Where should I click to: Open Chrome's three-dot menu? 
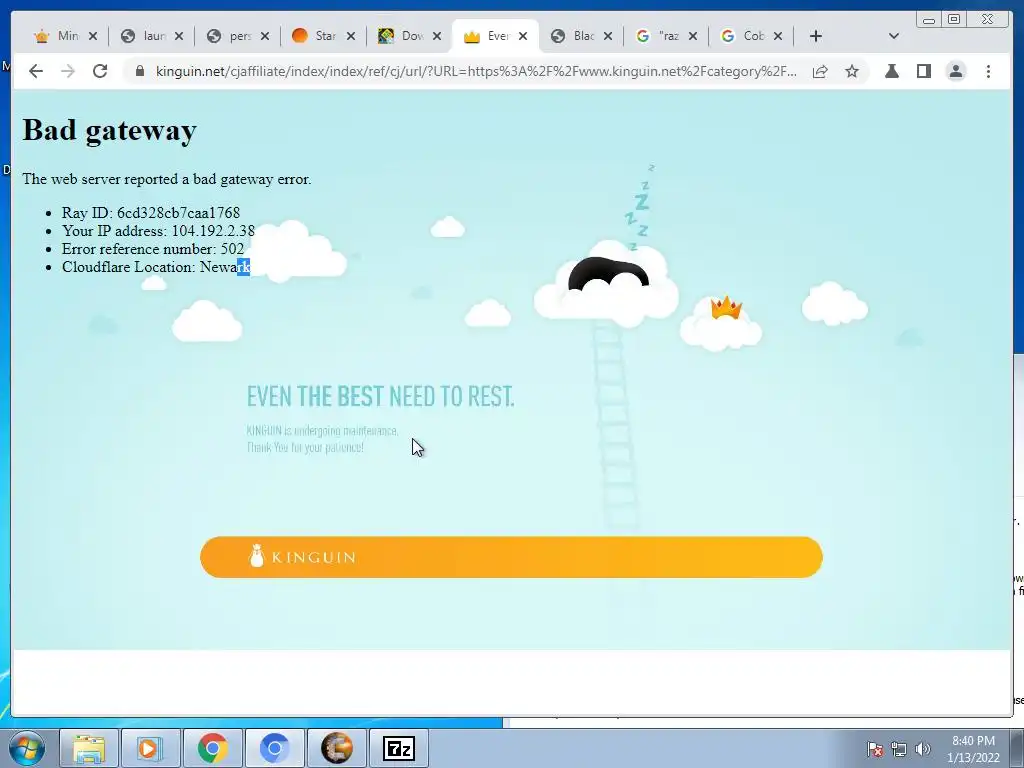click(988, 71)
